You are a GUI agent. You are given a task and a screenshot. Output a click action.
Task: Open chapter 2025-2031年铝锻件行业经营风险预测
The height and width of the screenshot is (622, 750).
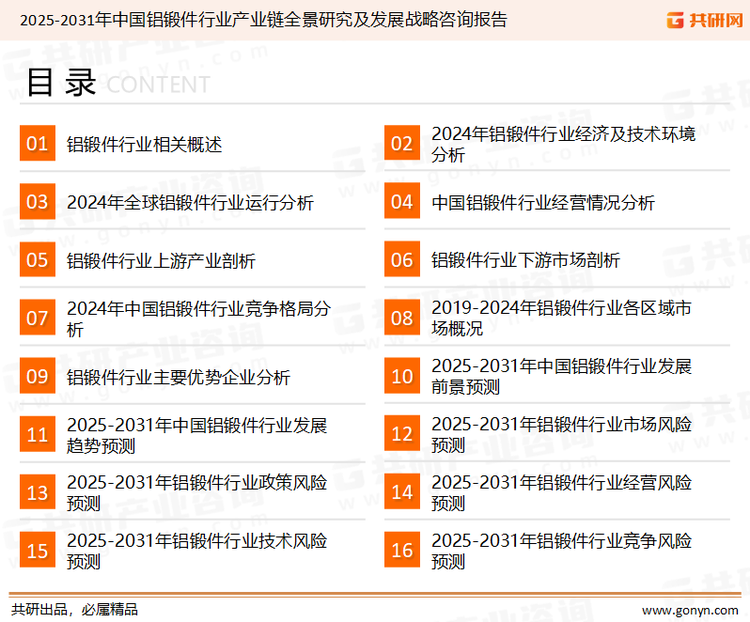click(x=562, y=493)
